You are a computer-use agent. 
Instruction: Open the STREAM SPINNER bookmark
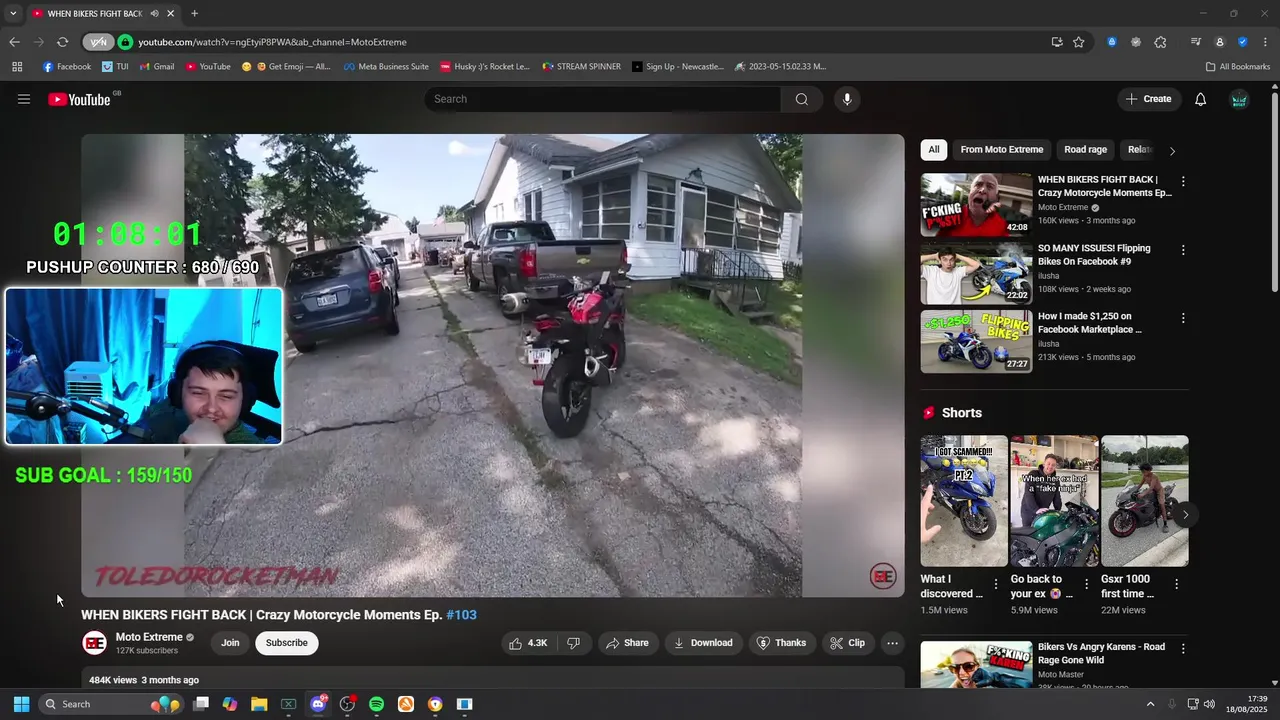point(581,67)
